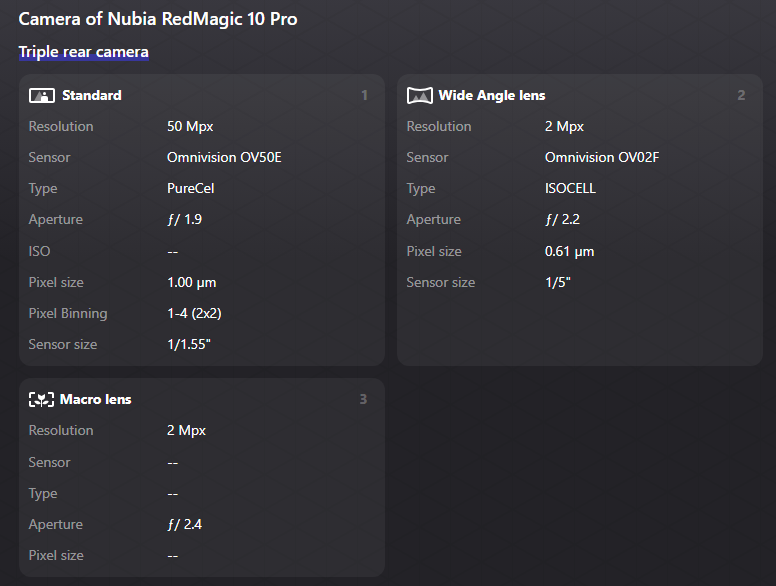Click card number 1 badge

point(364,96)
